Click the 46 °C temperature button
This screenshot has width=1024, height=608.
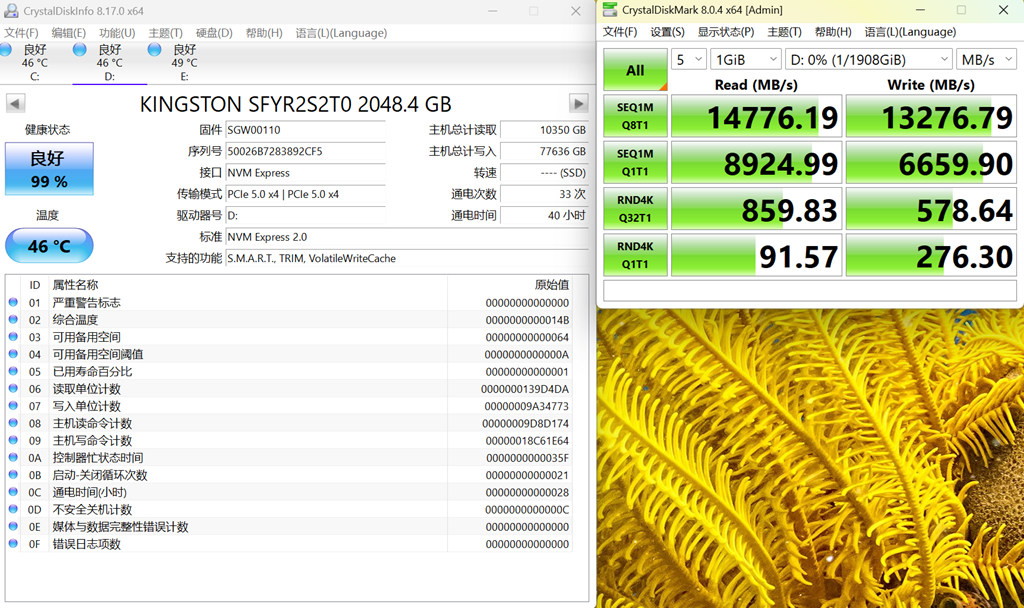(x=49, y=246)
